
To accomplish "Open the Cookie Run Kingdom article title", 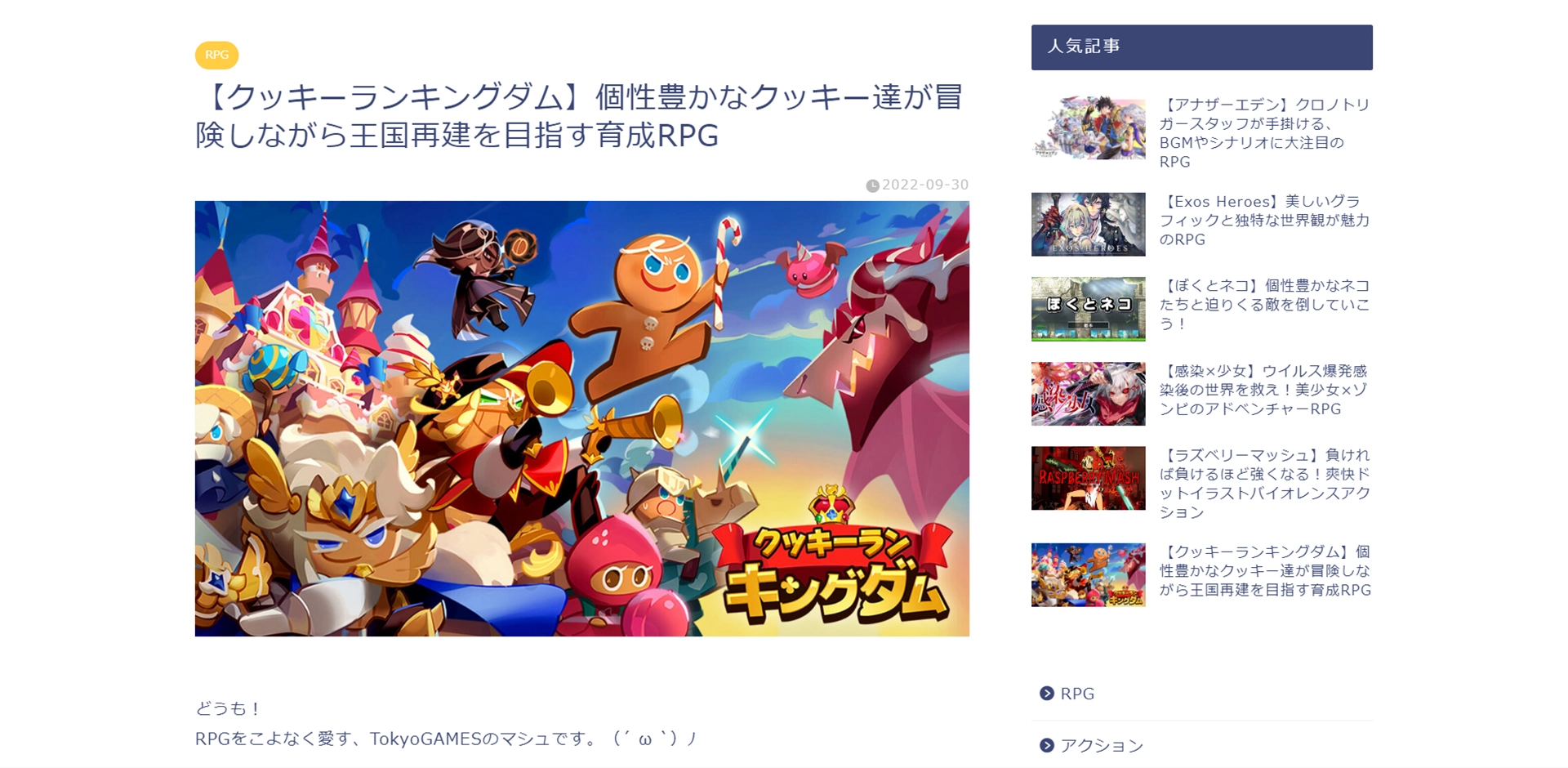I will click(x=580, y=116).
